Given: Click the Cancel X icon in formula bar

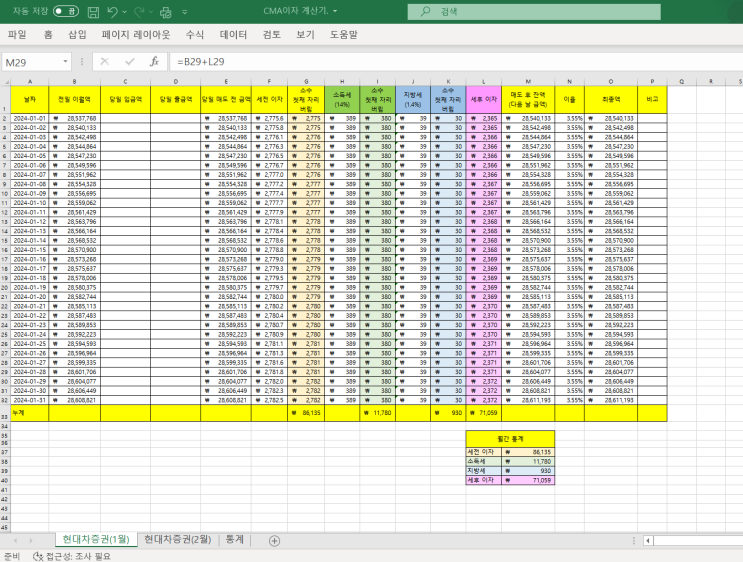Looking at the screenshot, I should tap(104, 61).
